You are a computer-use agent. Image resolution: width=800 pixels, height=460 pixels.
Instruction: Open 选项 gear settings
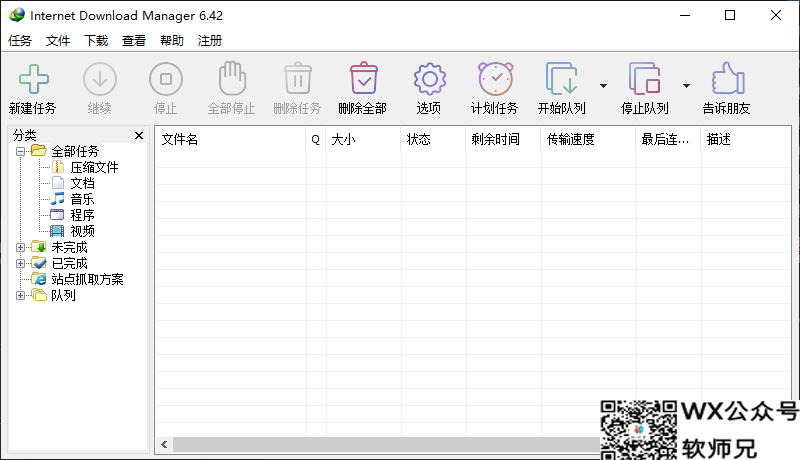pos(430,79)
